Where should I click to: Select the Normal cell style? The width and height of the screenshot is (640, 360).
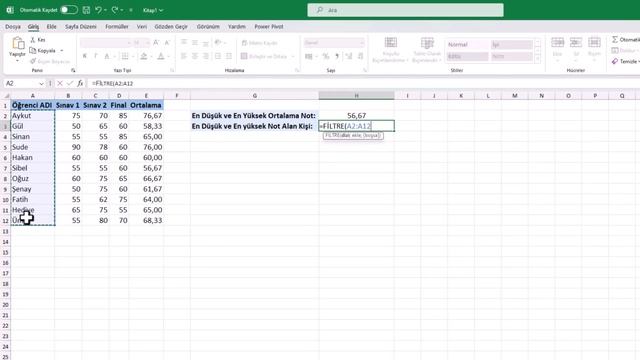[x=467, y=44]
